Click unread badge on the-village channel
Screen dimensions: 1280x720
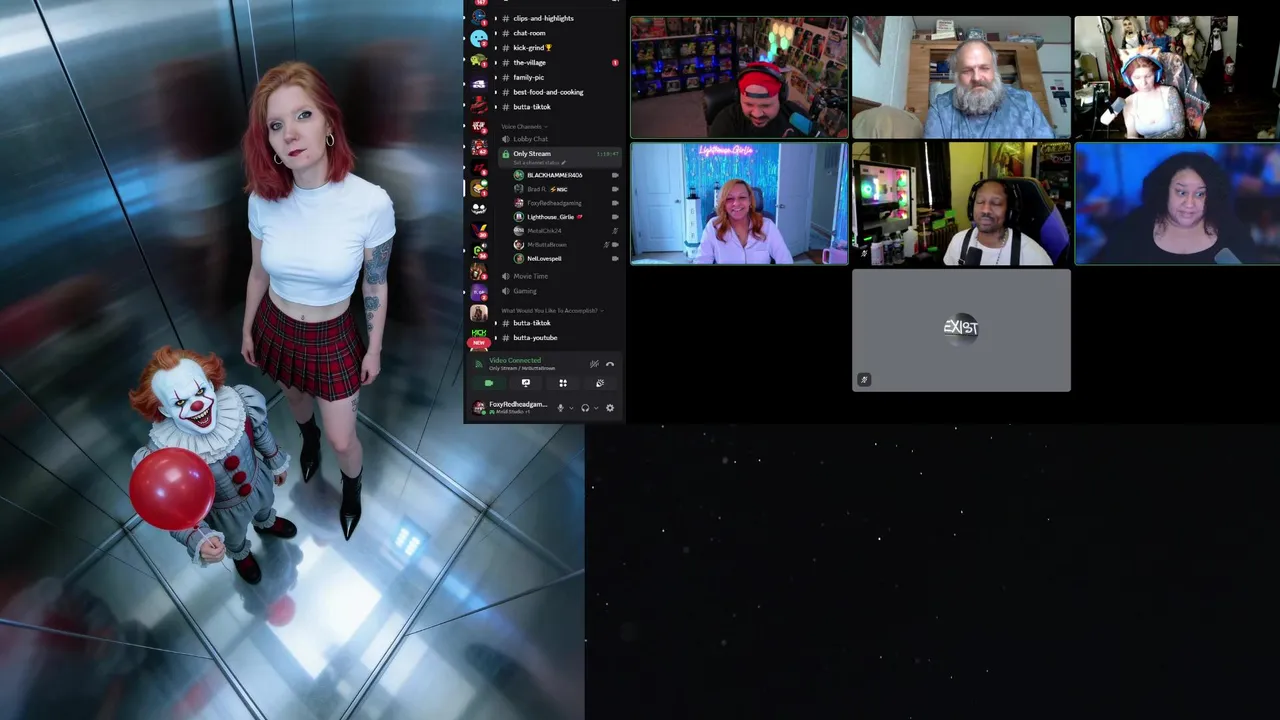coord(615,63)
